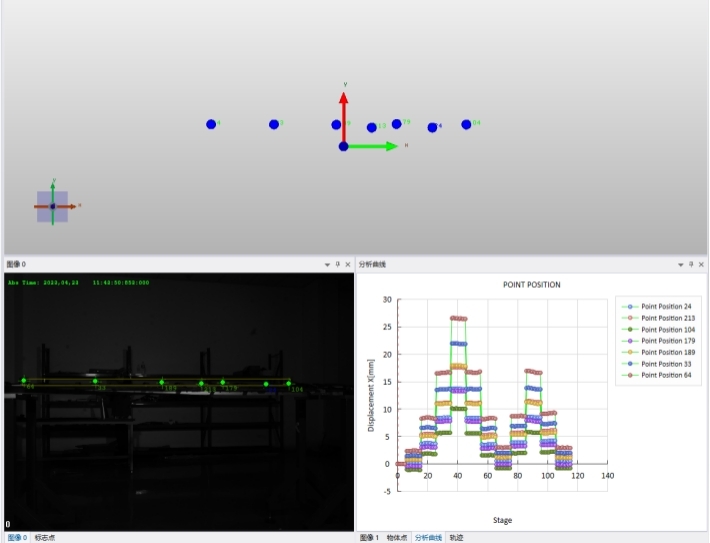
Task: Close the 分析曲线 analysis curve panel
Action: coord(700,264)
